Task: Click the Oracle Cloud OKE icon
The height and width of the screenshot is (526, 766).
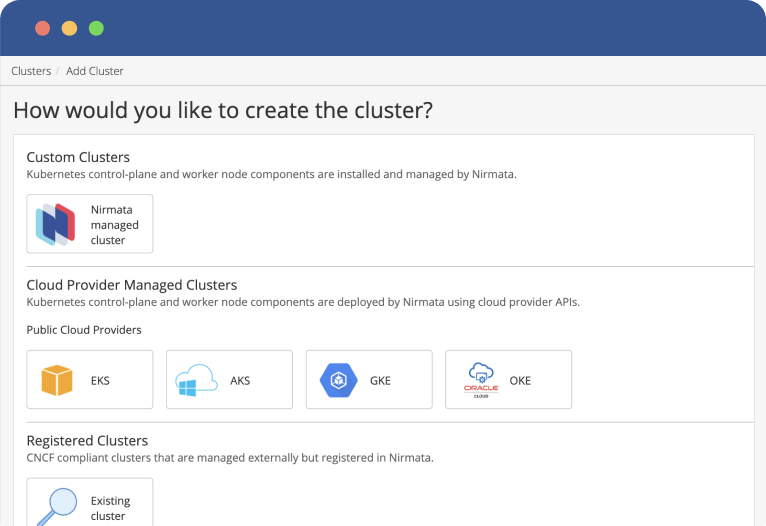Action: [481, 380]
